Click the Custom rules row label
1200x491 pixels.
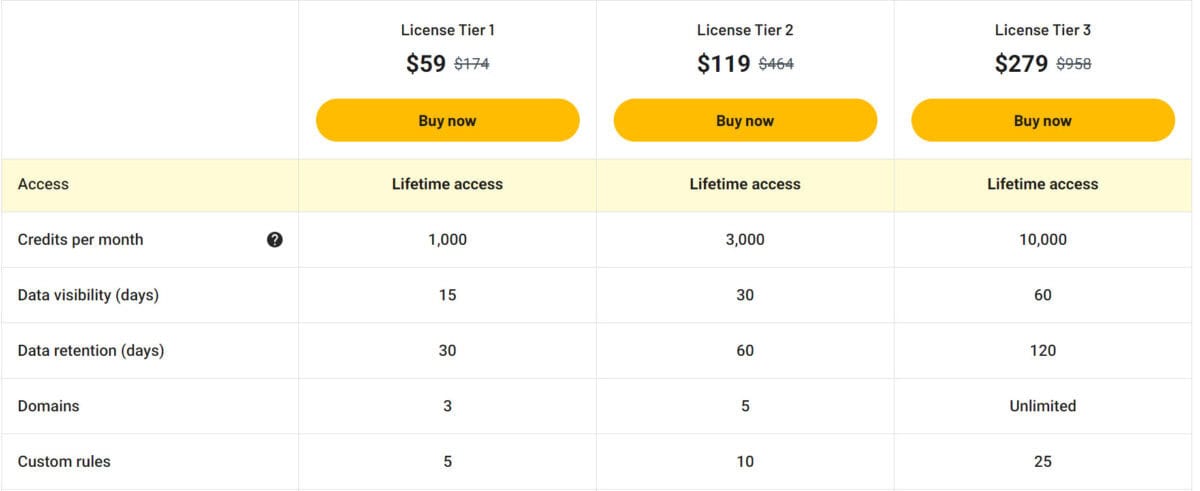[64, 462]
